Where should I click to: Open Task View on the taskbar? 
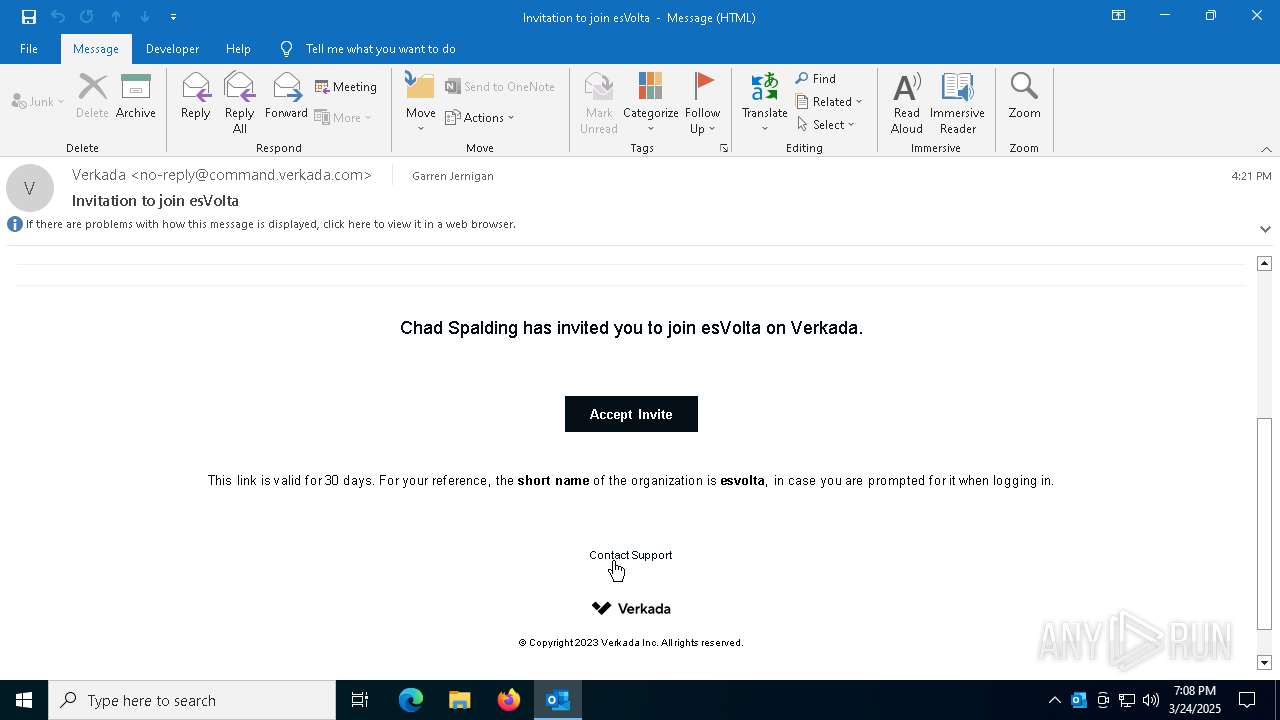pos(360,700)
